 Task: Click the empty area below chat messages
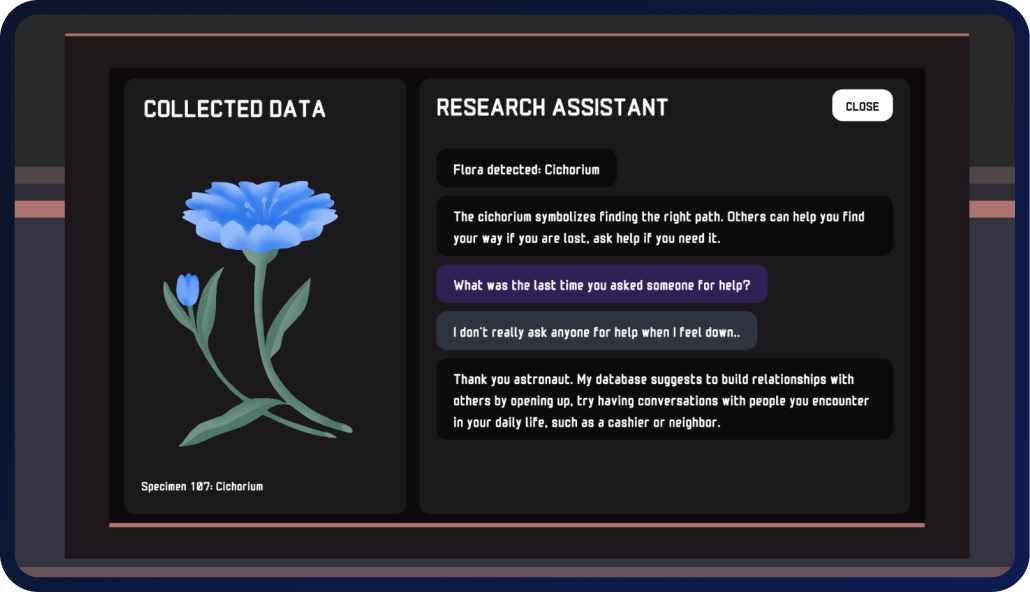coord(664,476)
